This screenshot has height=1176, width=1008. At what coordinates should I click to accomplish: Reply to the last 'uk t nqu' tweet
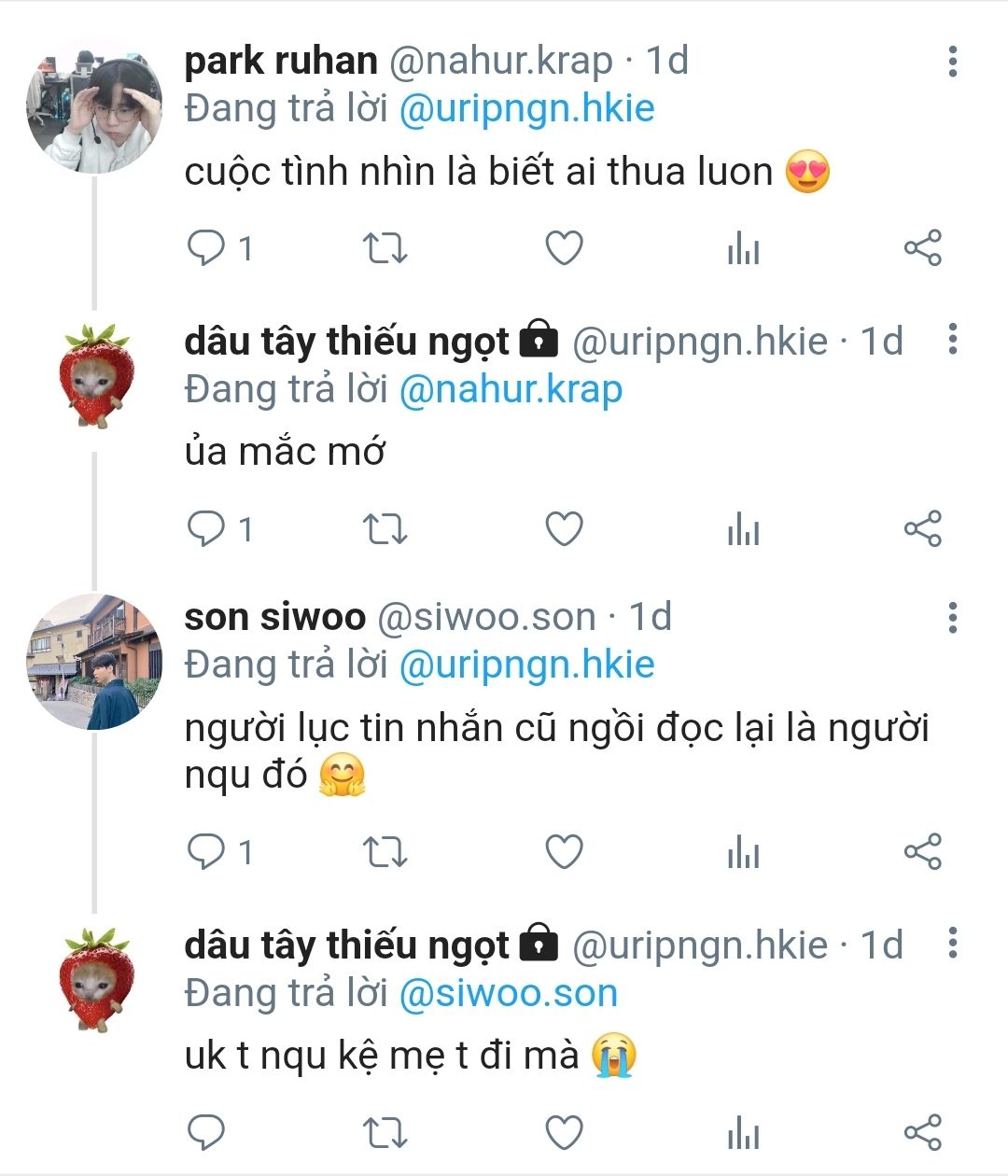pyautogui.click(x=206, y=1132)
